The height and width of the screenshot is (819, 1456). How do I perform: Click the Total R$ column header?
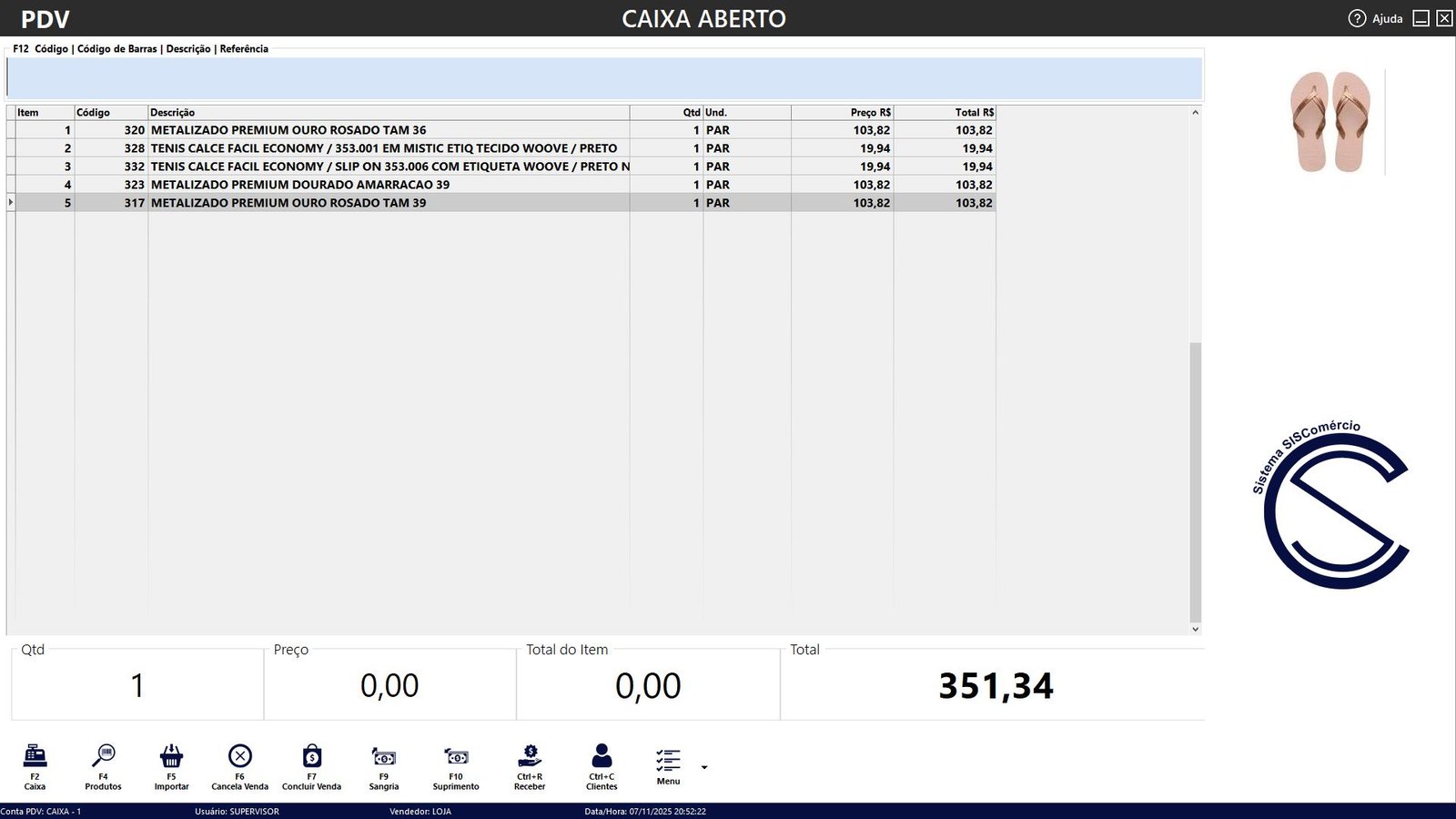pos(945,113)
